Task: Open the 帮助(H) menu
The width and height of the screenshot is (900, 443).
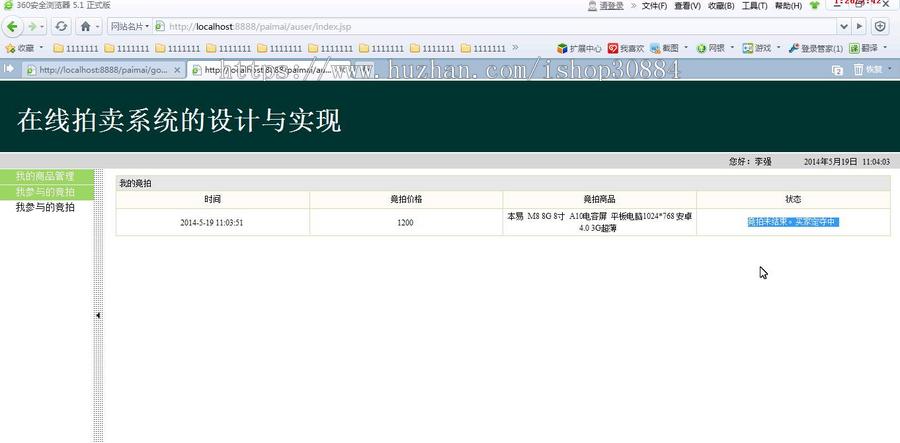Action: (788, 6)
